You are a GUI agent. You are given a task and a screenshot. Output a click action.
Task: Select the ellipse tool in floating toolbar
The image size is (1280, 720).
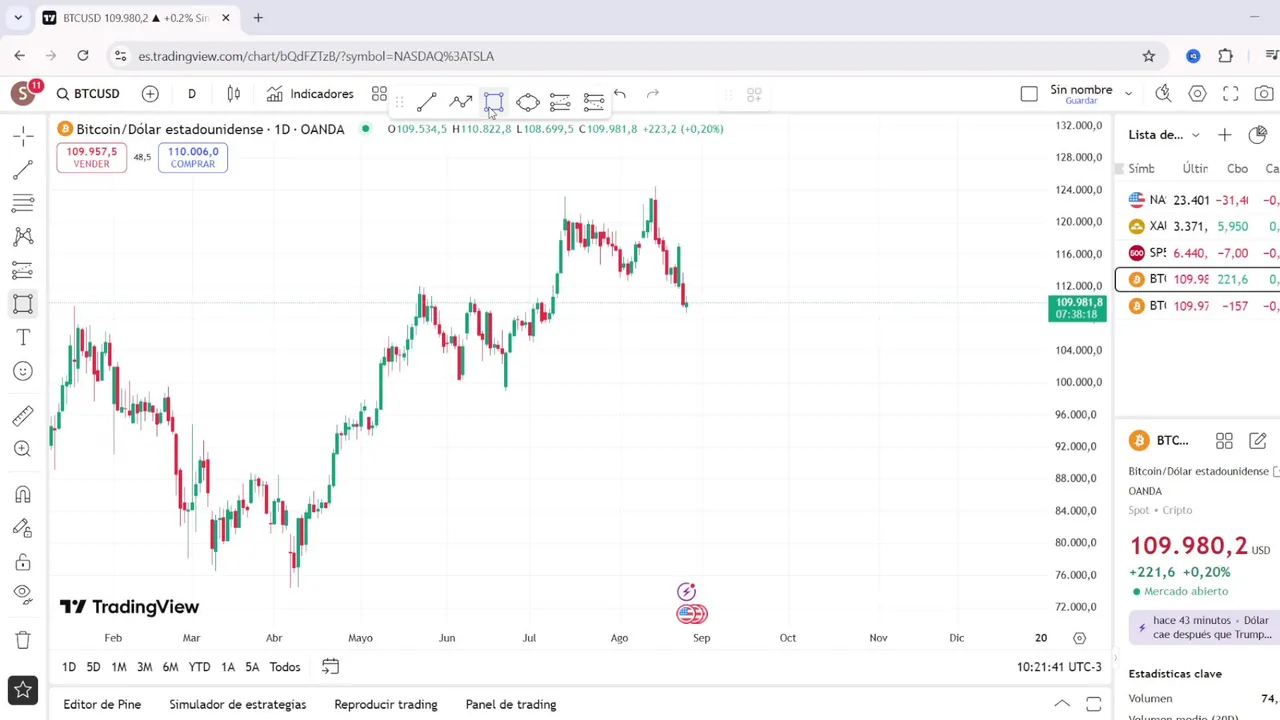point(527,101)
